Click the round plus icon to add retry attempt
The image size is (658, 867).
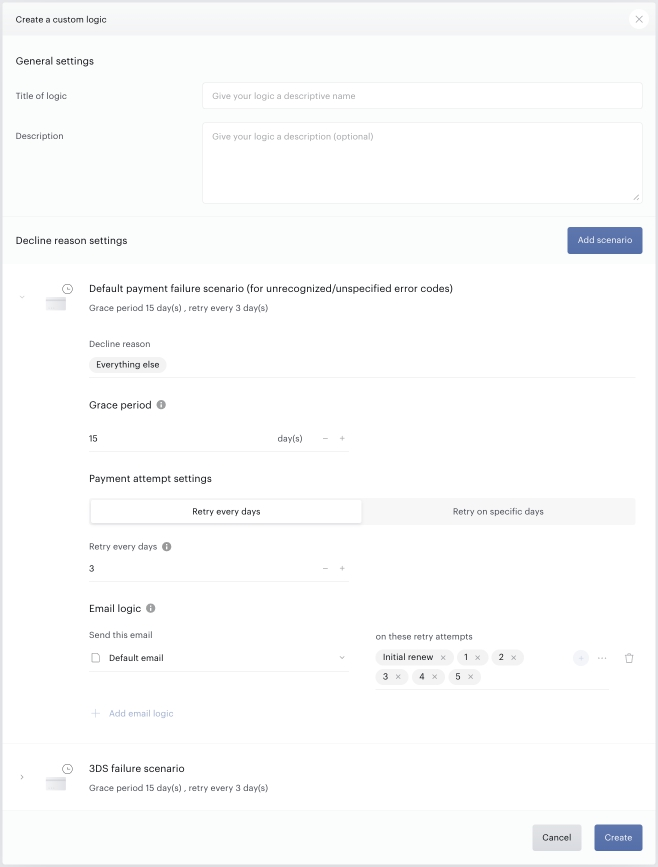[x=581, y=658]
